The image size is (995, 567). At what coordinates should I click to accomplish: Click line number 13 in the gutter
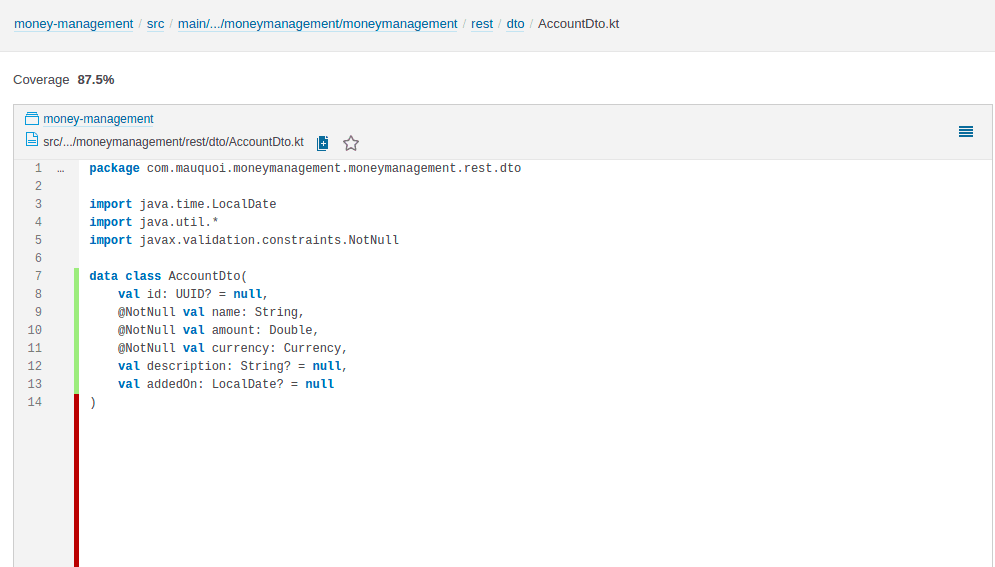[35, 384]
